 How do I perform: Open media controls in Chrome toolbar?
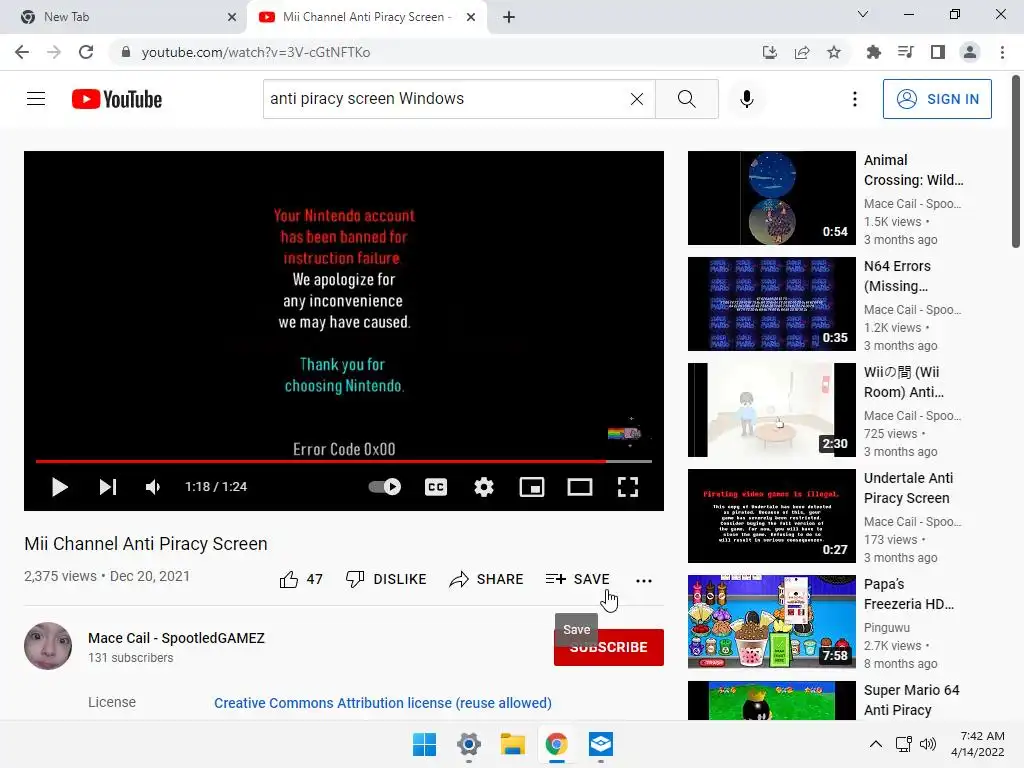pyautogui.click(x=905, y=52)
